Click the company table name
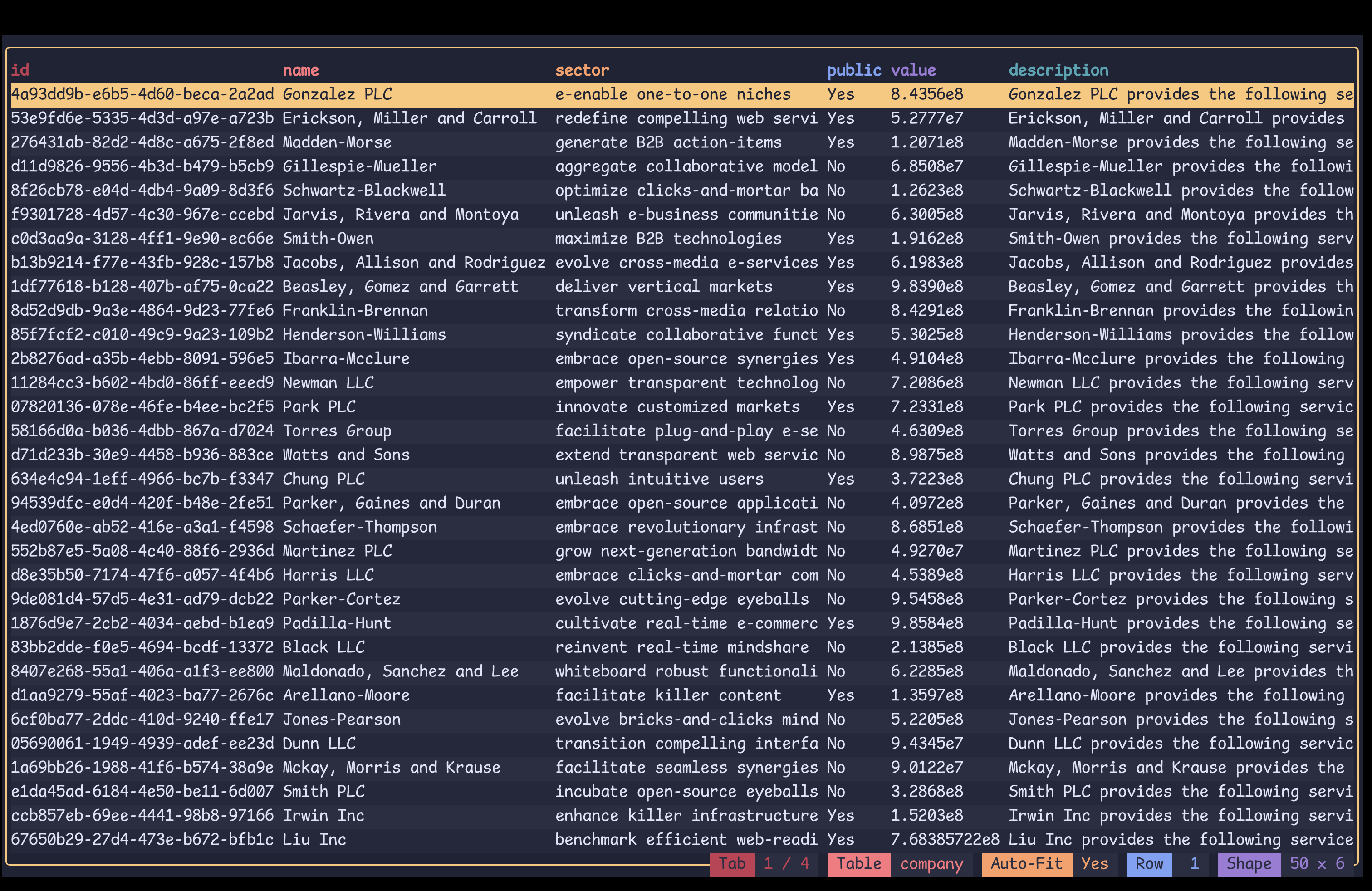This screenshot has height=891, width=1372. coord(931,863)
